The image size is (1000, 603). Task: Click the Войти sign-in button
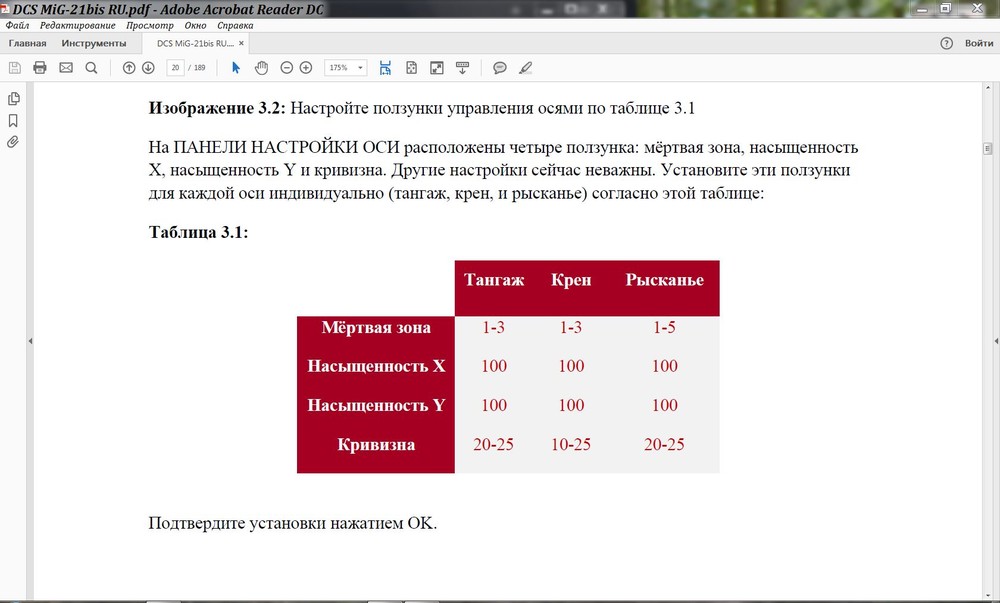tap(979, 43)
